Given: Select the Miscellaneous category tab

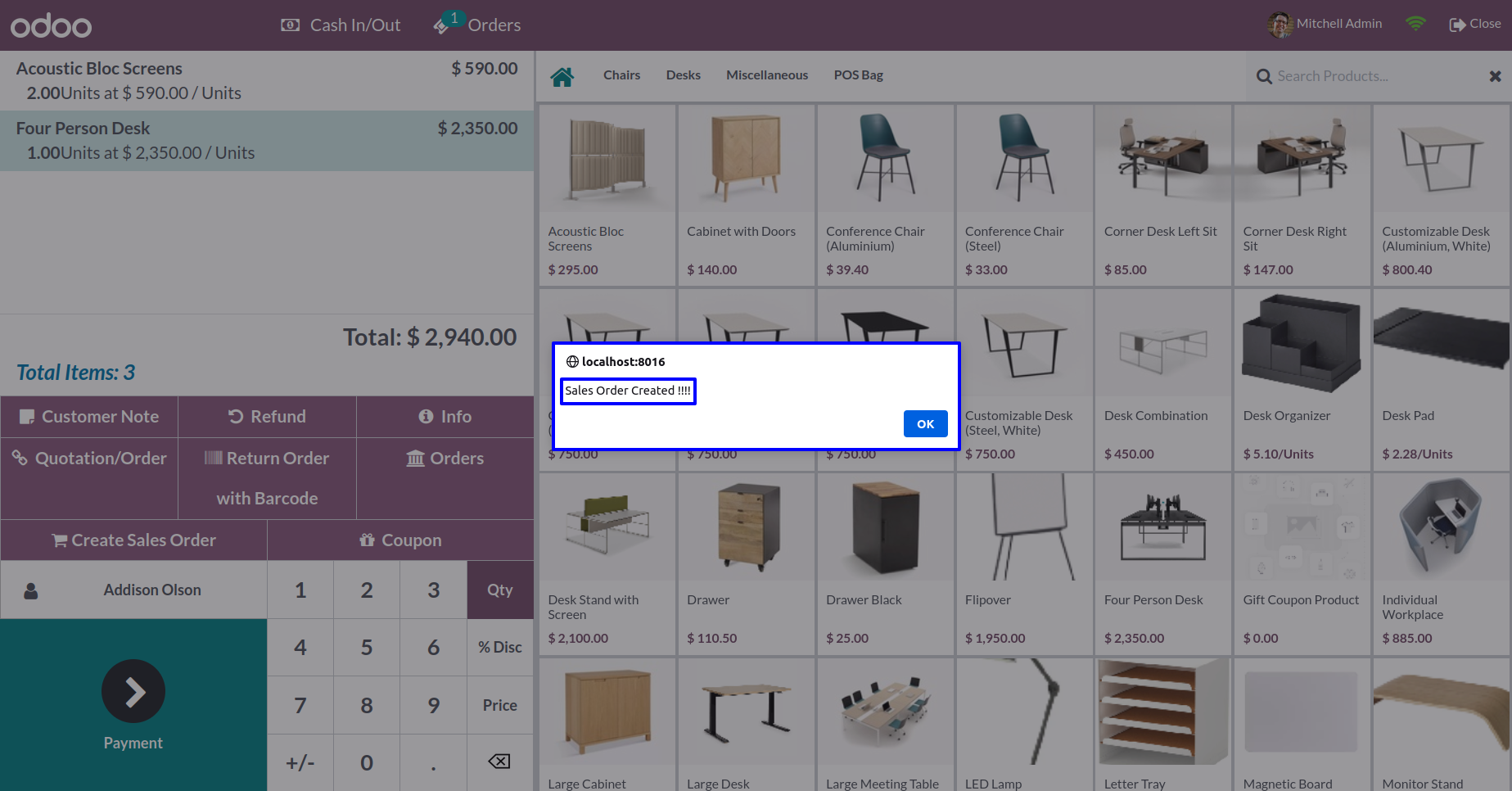Looking at the screenshot, I should (x=767, y=75).
